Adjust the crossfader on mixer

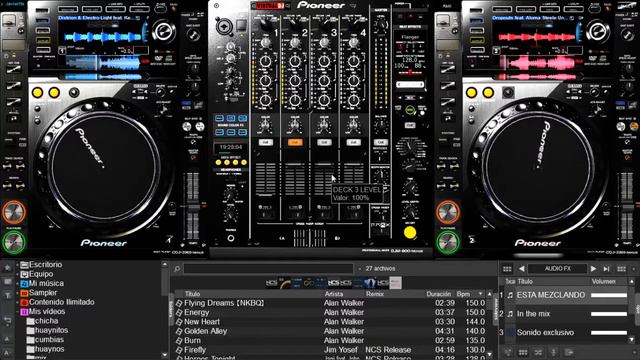pos(309,238)
